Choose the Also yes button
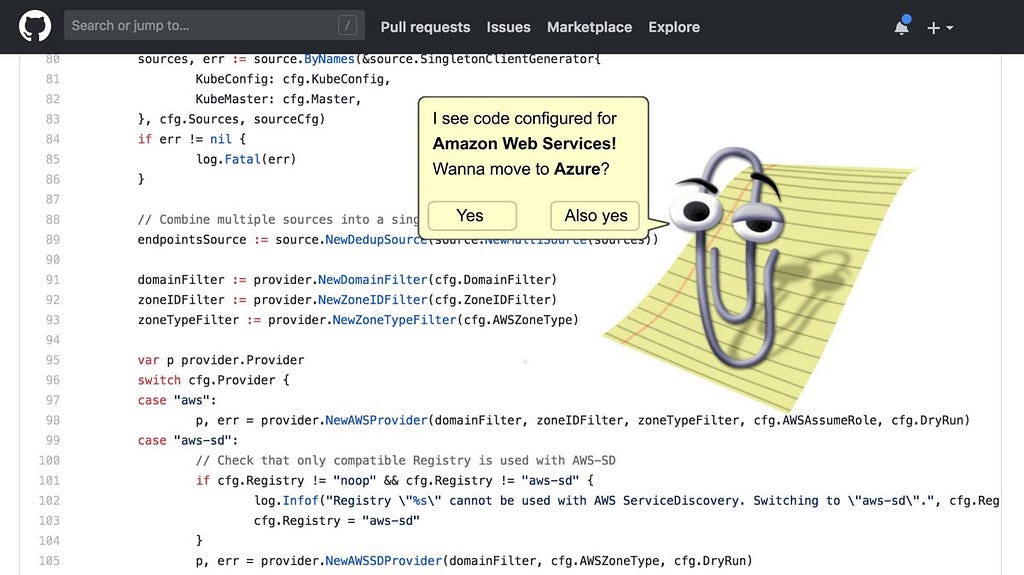The height and width of the screenshot is (575, 1024). click(x=595, y=216)
